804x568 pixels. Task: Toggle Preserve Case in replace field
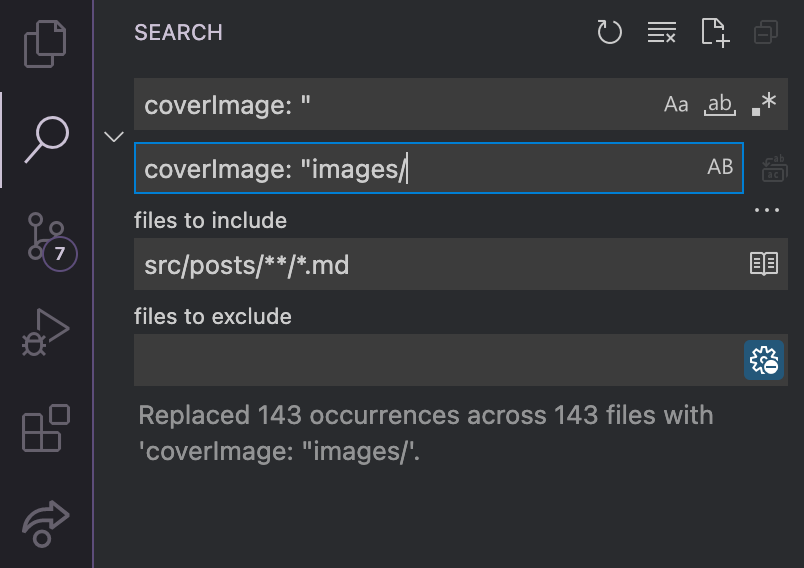pos(720,167)
